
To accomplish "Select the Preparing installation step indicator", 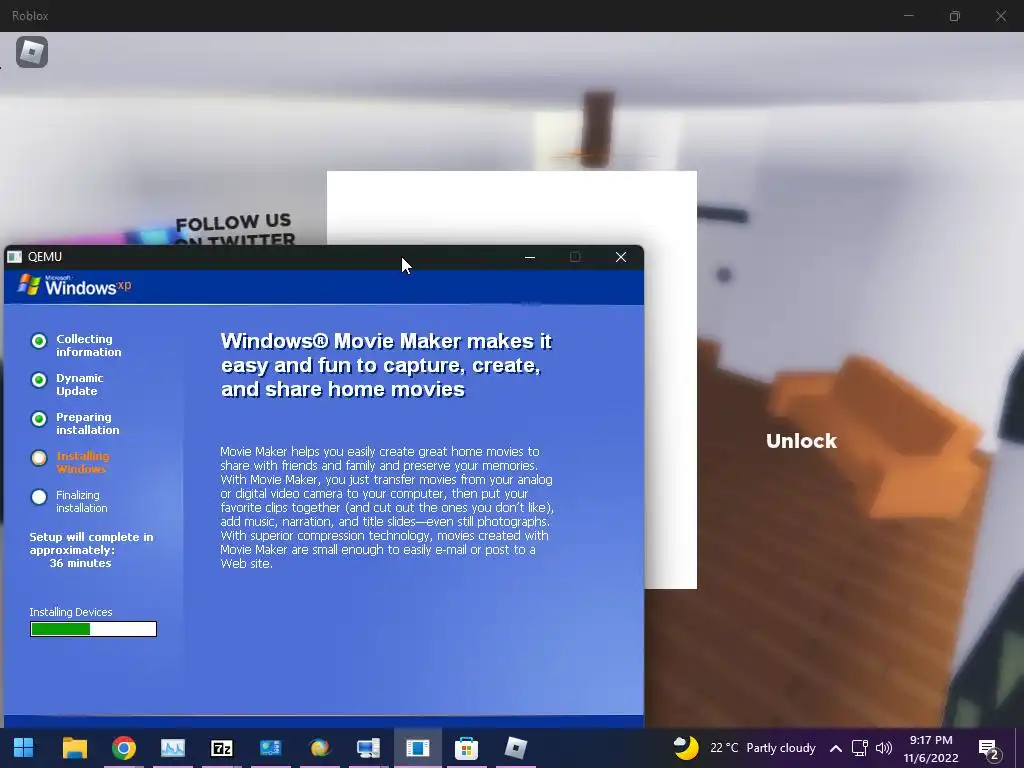I will click(x=39, y=419).
